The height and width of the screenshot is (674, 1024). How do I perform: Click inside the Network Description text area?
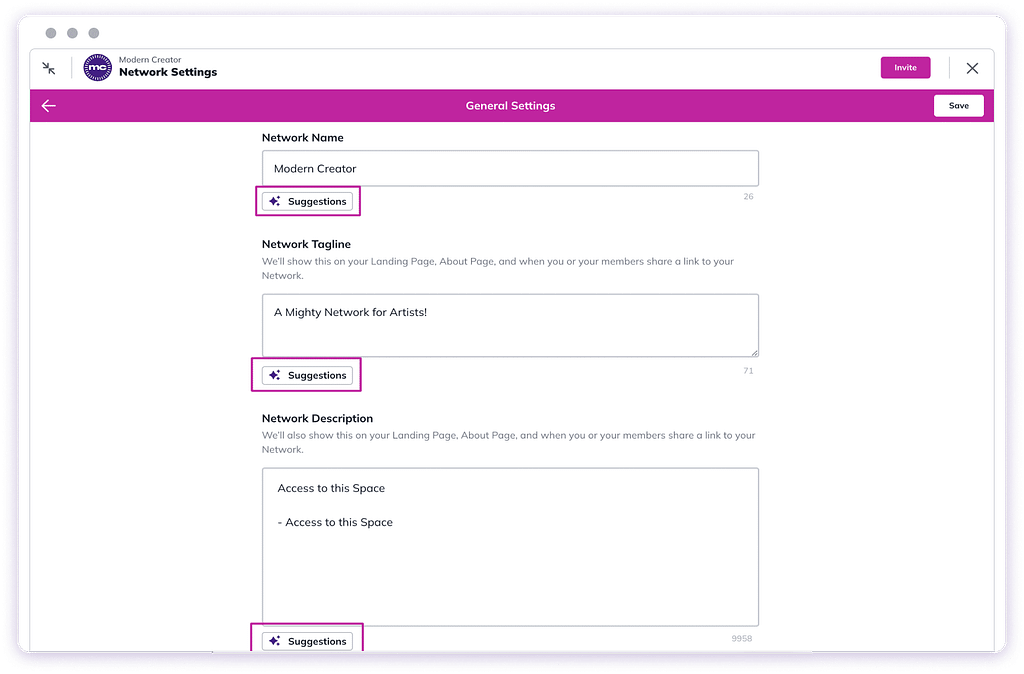click(510, 560)
